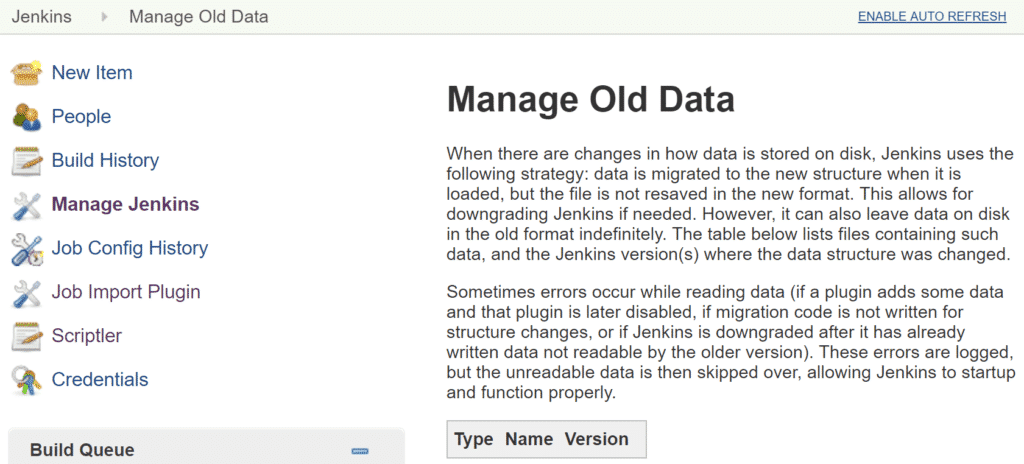
Task: Open the Manage Jenkins link
Action: click(x=125, y=205)
